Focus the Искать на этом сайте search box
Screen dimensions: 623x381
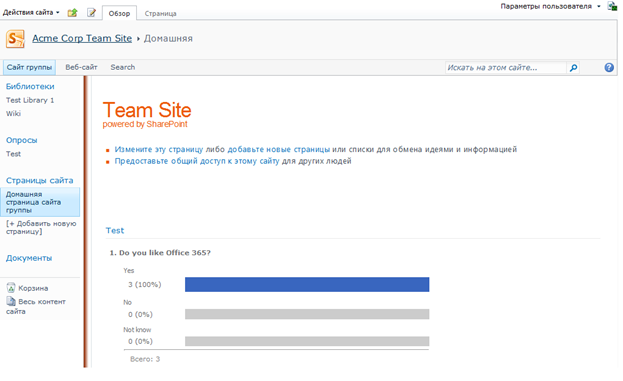[505, 68]
